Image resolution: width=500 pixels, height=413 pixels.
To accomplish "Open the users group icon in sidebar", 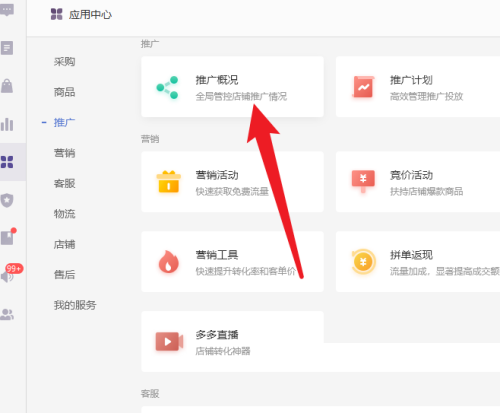I will coord(7,314).
